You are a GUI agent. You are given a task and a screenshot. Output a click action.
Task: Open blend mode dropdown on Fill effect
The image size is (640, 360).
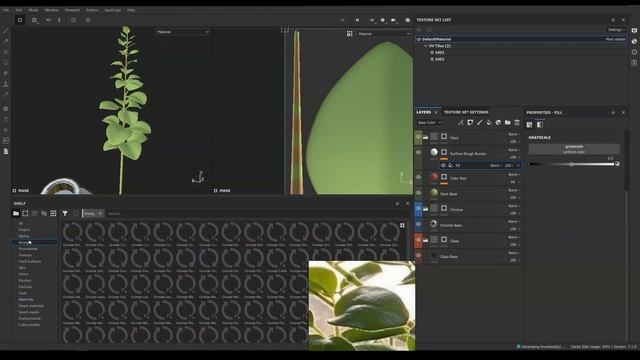[x=496, y=165]
